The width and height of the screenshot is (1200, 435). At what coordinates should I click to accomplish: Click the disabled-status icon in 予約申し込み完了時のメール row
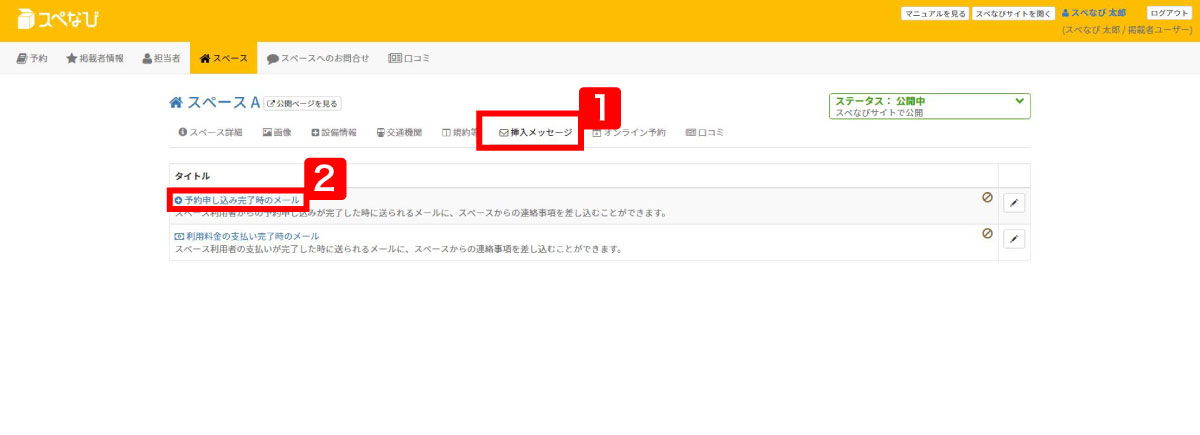coord(987,197)
